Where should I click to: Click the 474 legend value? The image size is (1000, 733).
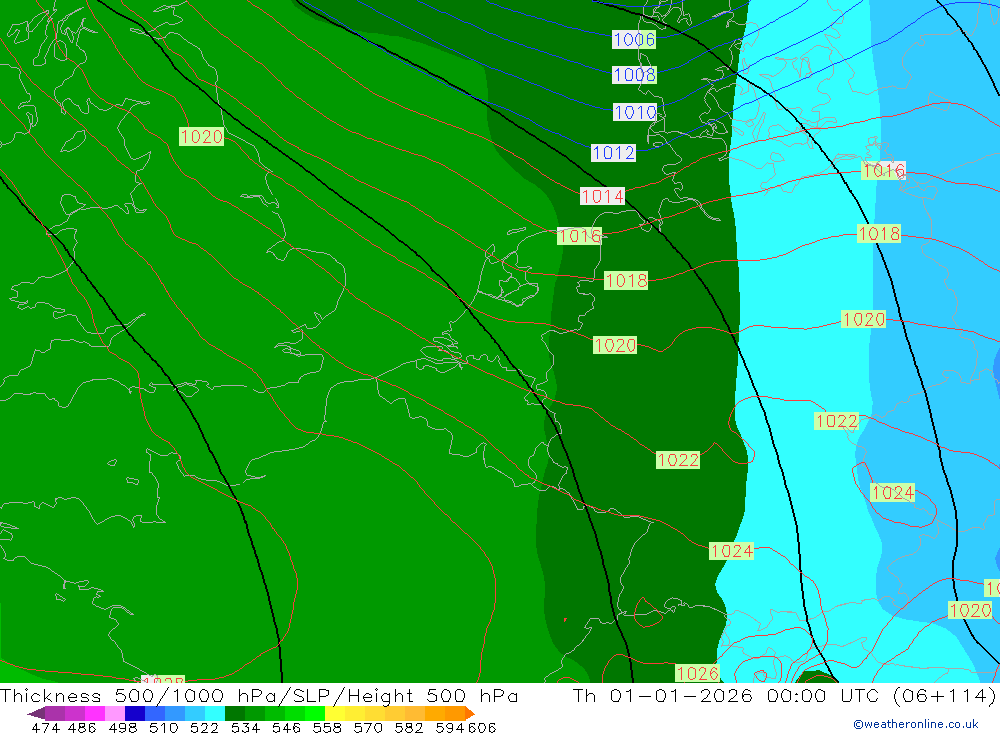pos(46,728)
